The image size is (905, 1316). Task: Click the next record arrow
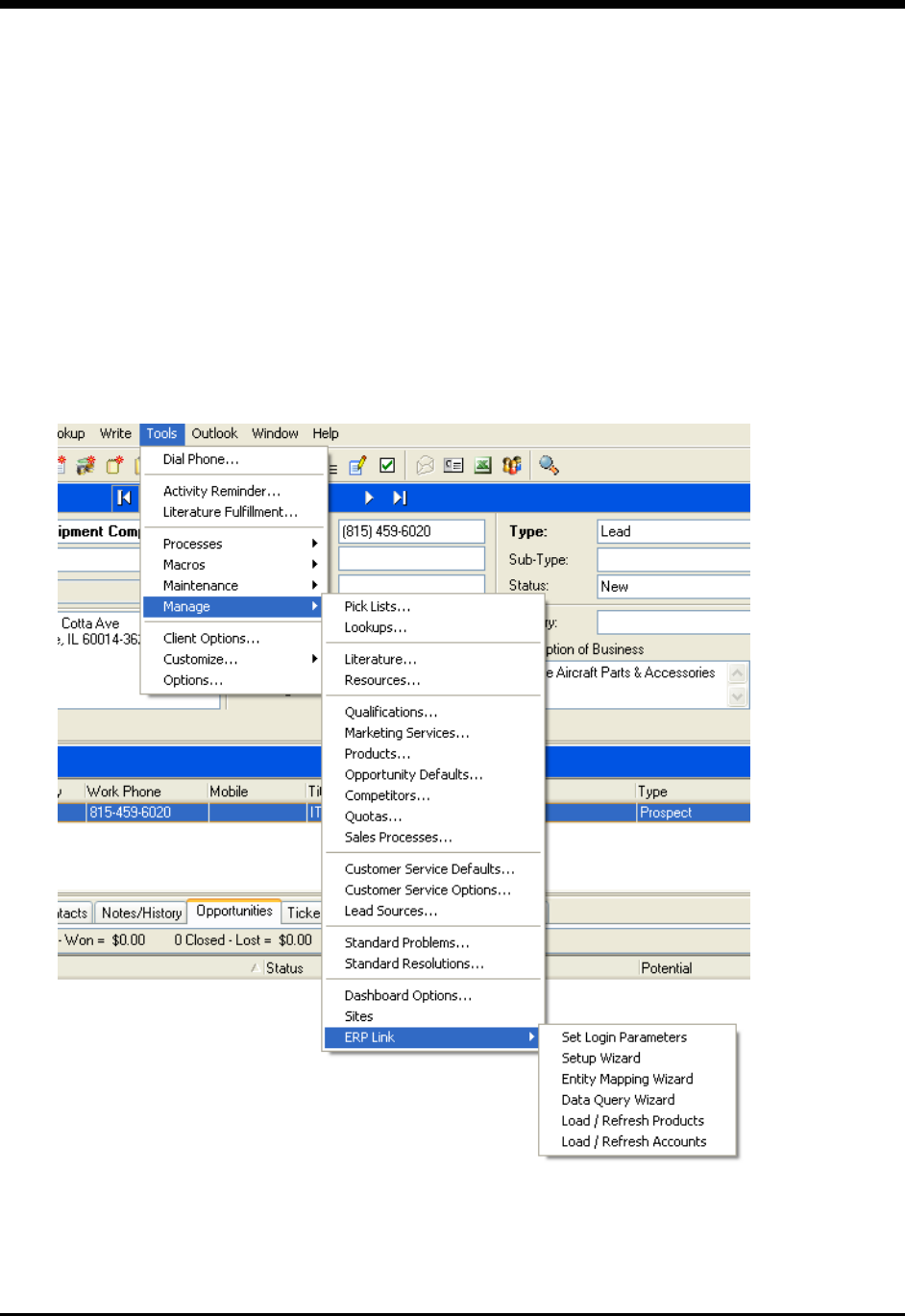point(369,498)
